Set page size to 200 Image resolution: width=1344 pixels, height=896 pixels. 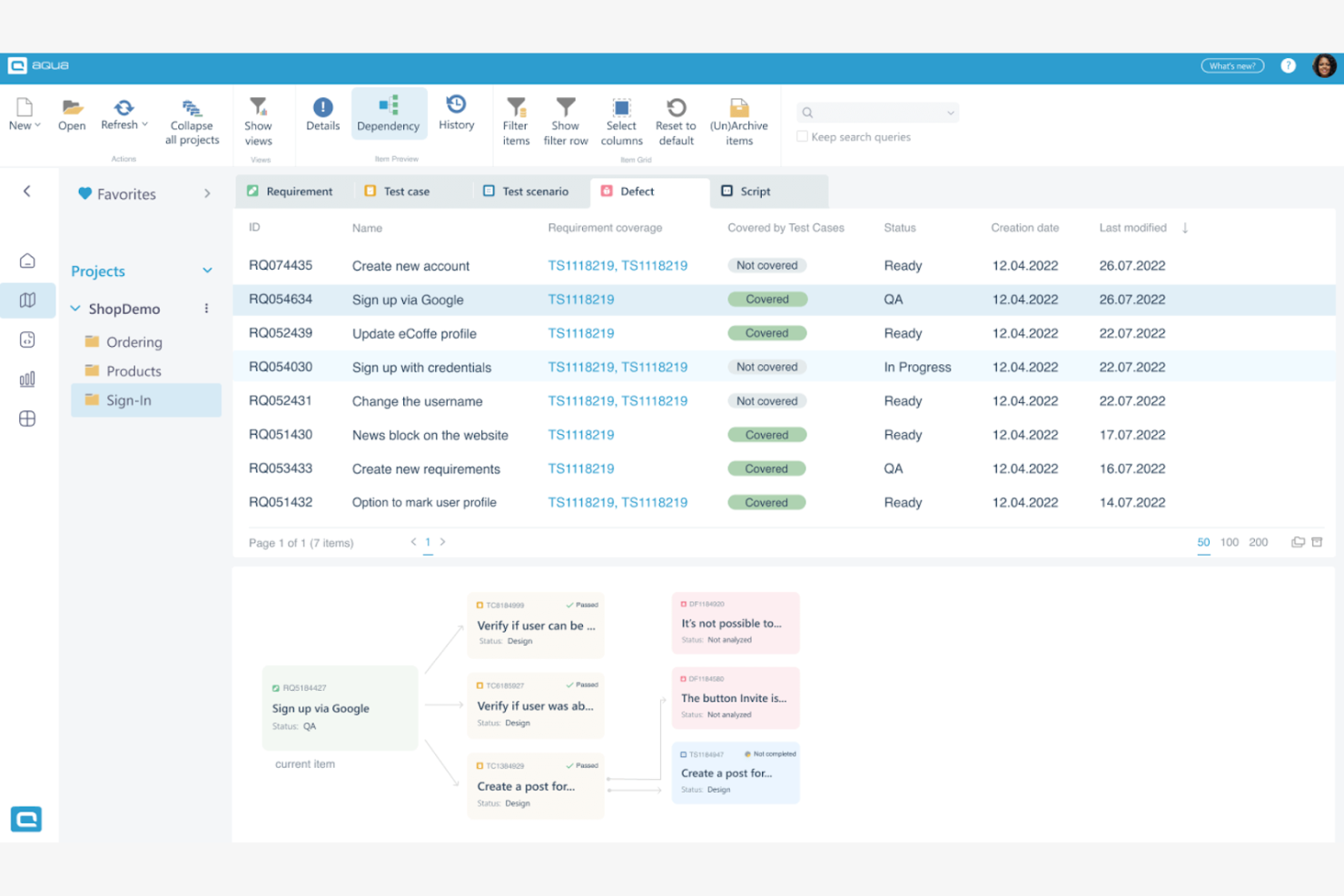pos(1259,542)
